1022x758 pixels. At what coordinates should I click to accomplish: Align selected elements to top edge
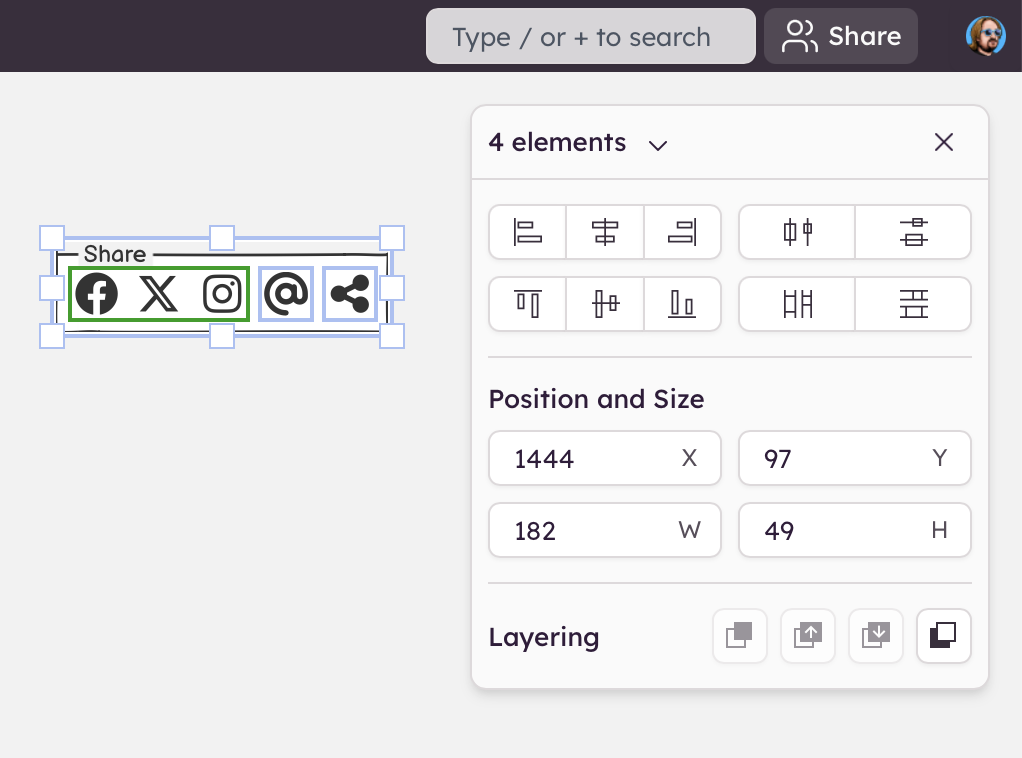click(527, 304)
